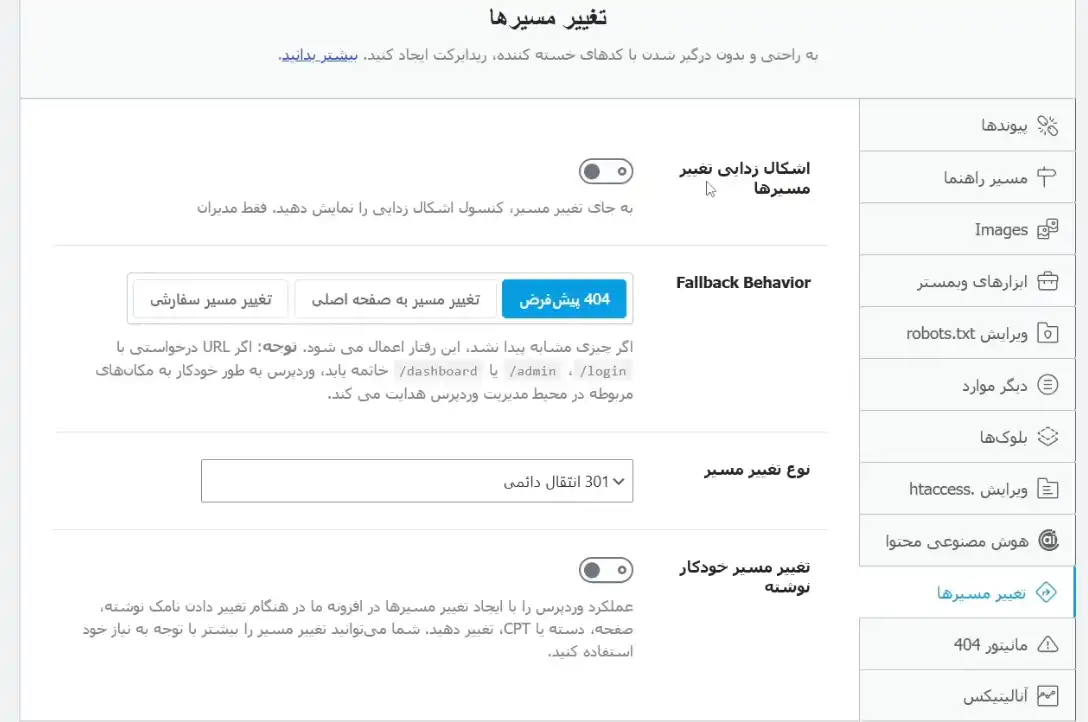Click the .htaccess edit document icon
The image size is (1088, 722).
click(x=1047, y=489)
